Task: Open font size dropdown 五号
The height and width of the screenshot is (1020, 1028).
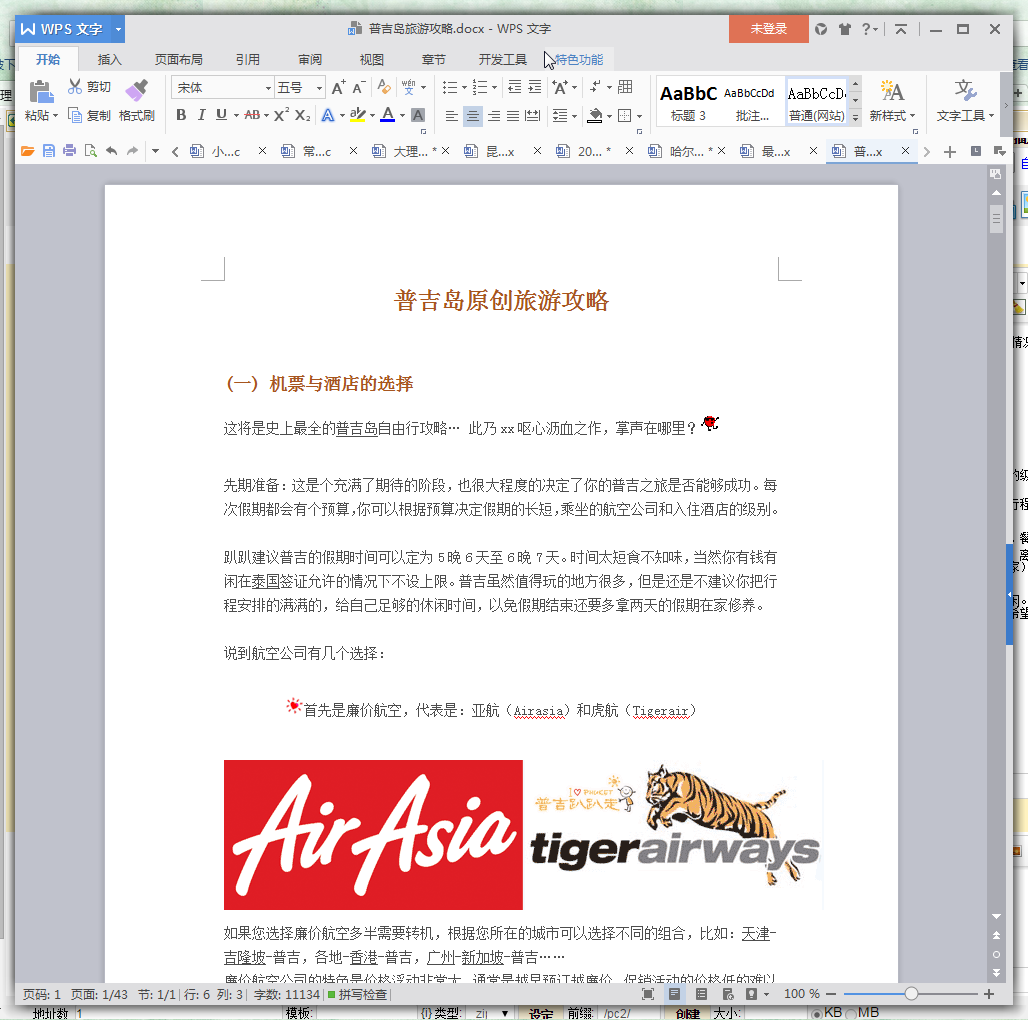Action: [x=319, y=88]
